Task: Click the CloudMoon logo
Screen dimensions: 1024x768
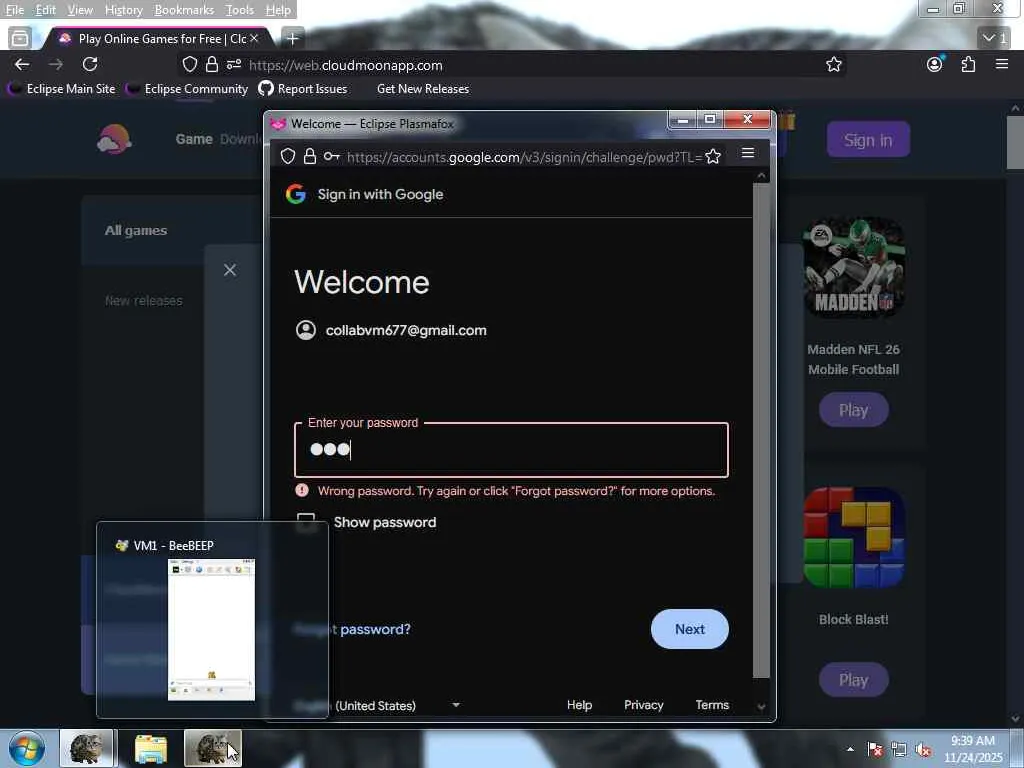Action: tap(114, 139)
